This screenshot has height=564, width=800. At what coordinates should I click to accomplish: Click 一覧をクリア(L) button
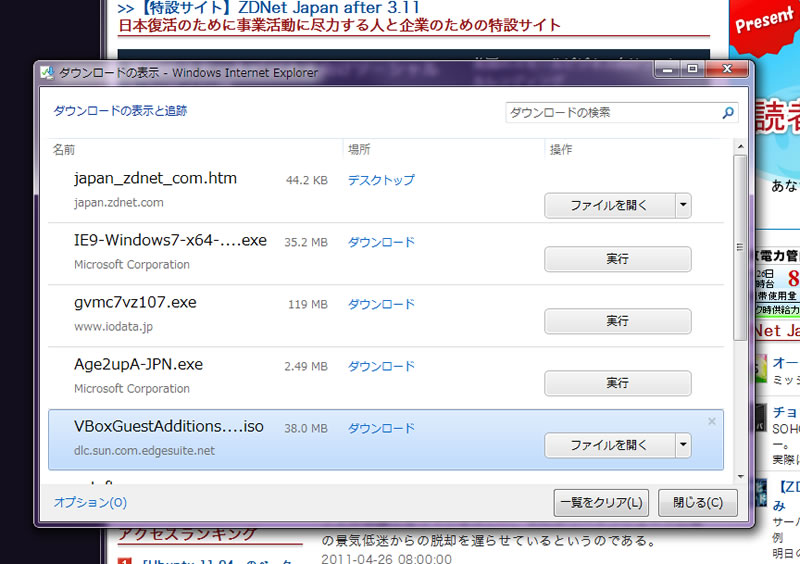[601, 503]
